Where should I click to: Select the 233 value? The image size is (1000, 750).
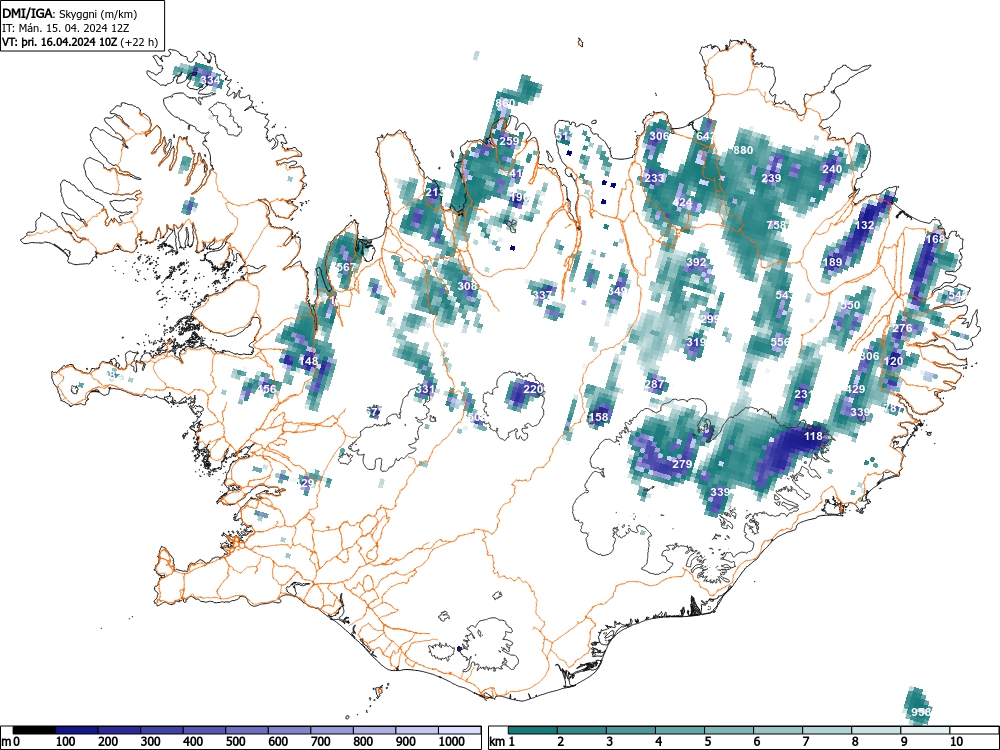point(654,178)
